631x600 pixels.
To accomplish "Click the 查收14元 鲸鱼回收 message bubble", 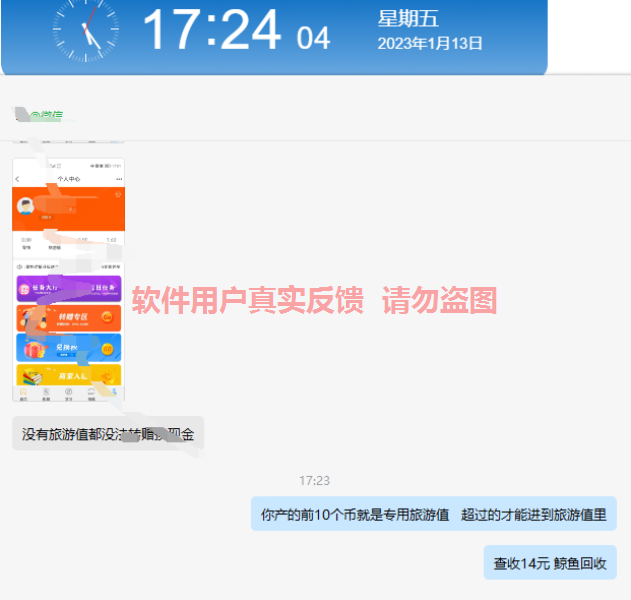I will [549, 562].
